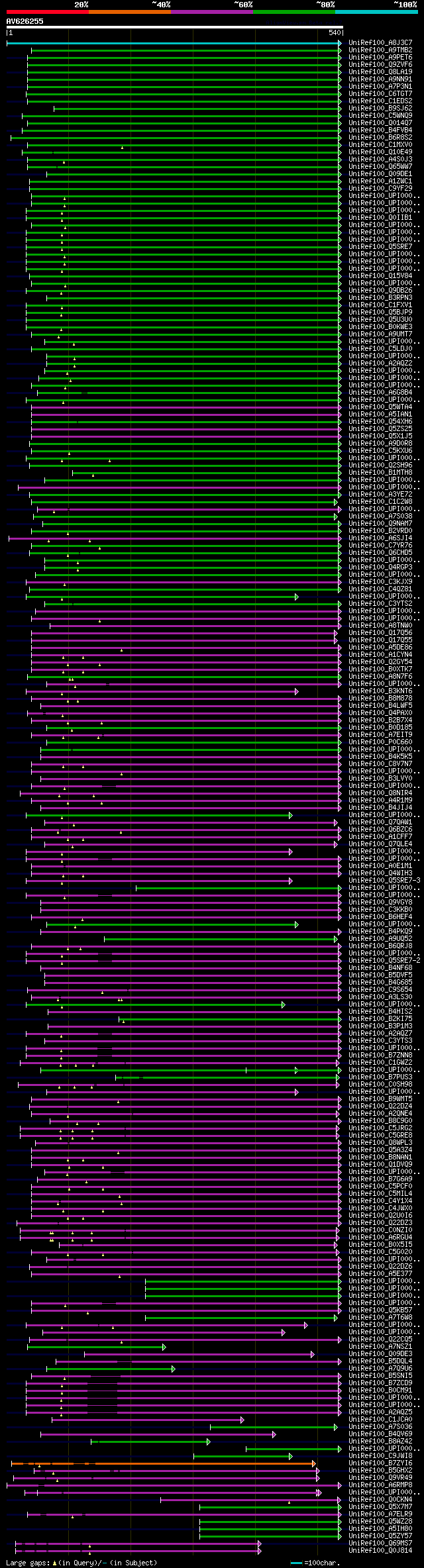Select the UniRef100_Q9VGY8 label

380,903
